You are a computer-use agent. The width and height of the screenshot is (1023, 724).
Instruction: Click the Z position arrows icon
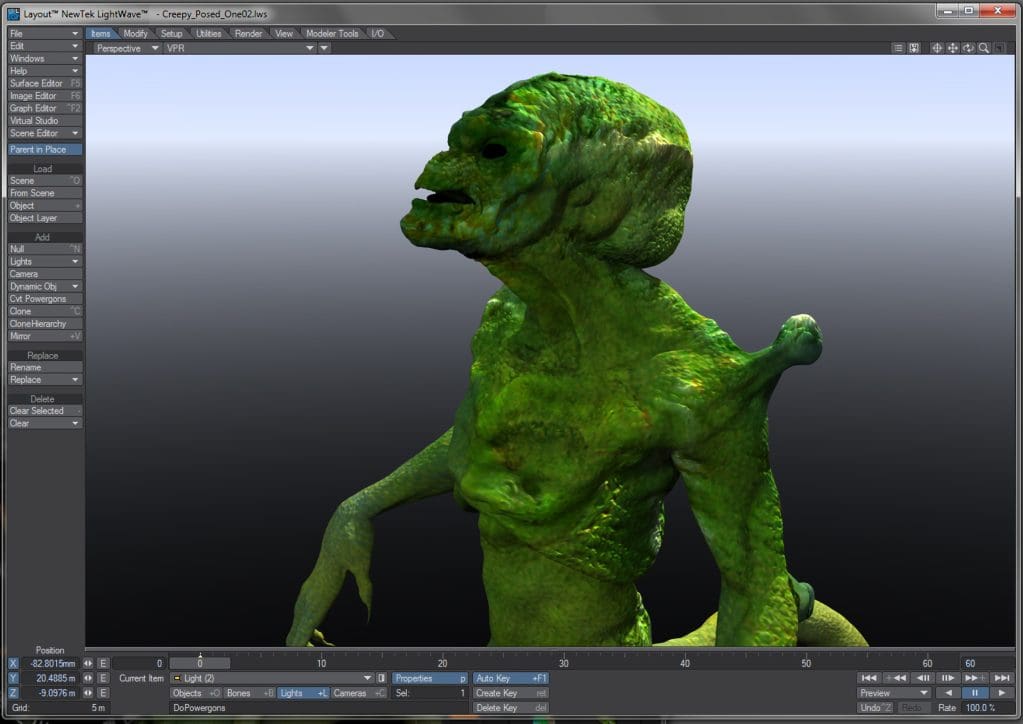[88, 693]
